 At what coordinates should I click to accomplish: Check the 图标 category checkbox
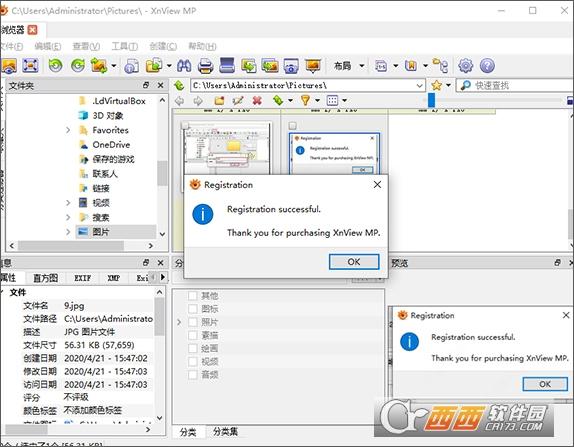(x=193, y=309)
